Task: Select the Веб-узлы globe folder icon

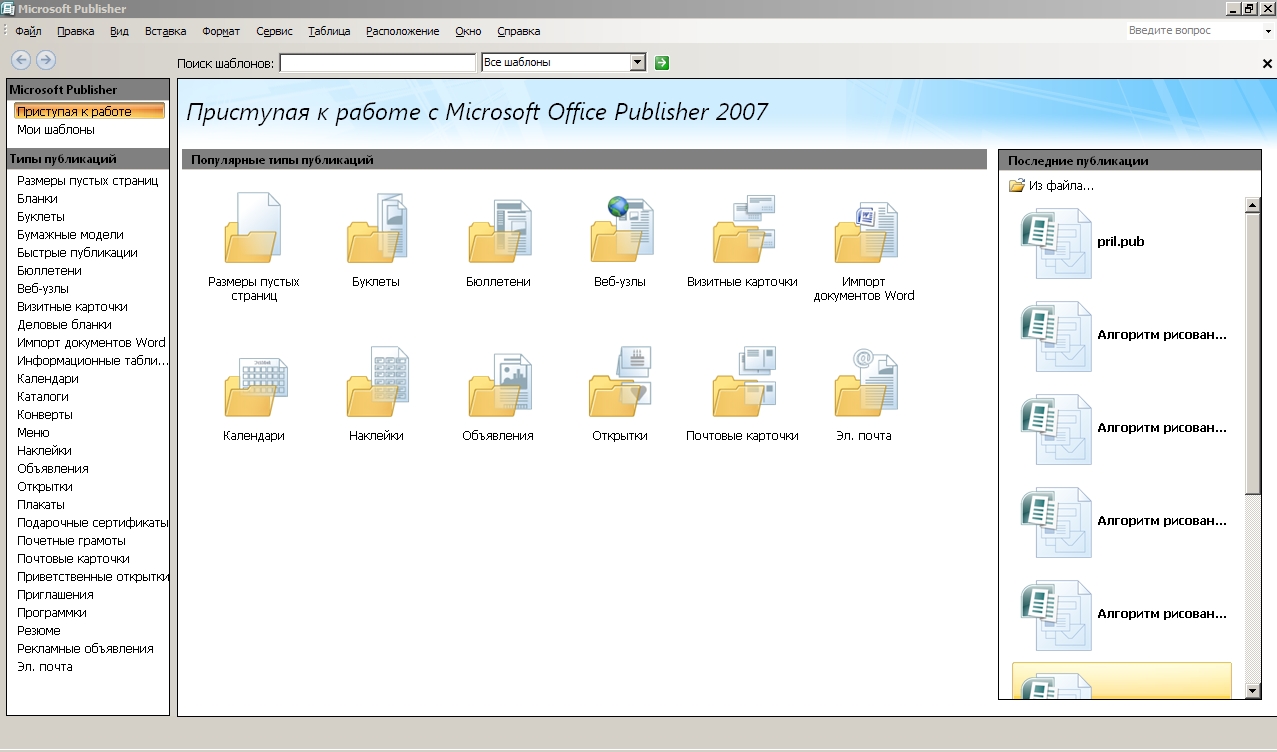Action: (621, 229)
